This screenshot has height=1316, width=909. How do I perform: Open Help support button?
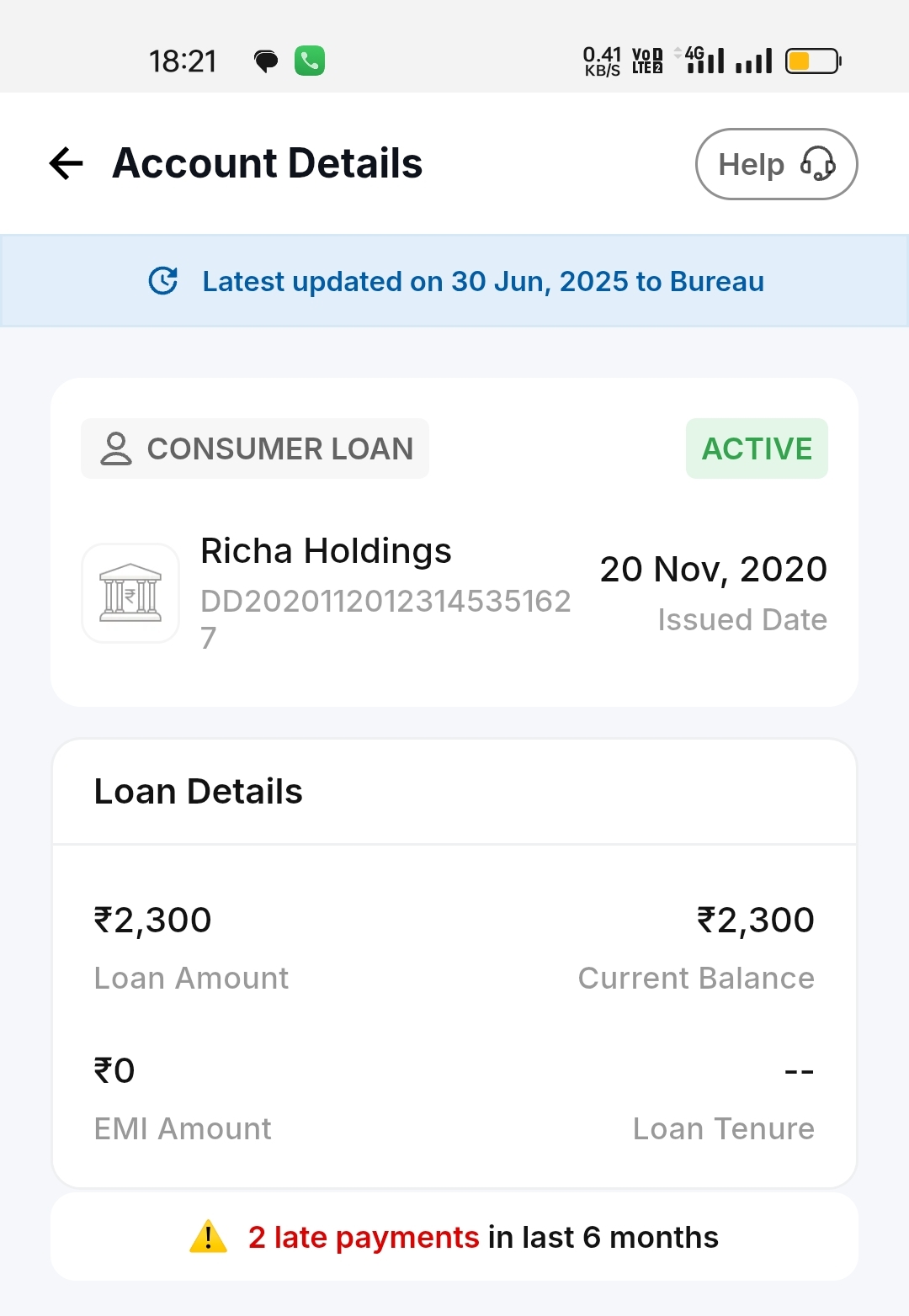pos(775,164)
